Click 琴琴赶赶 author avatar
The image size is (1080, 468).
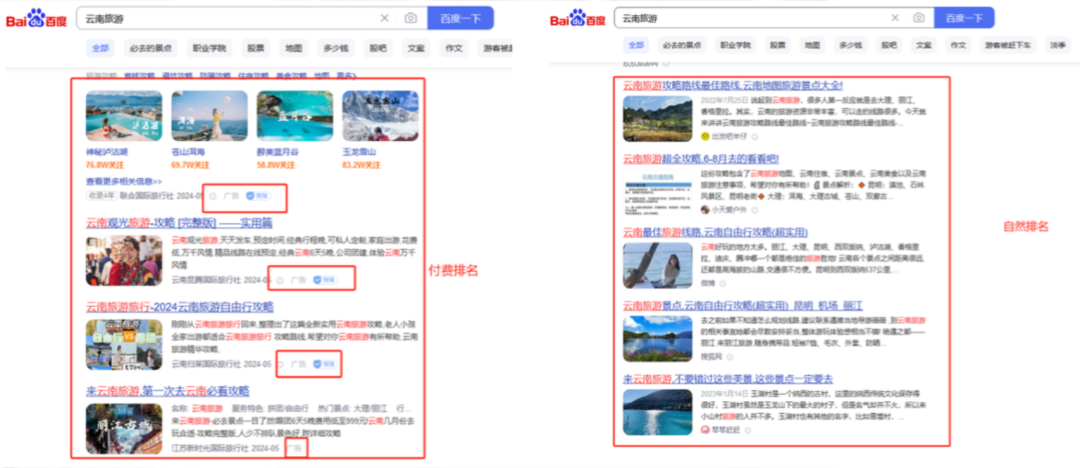pos(705,429)
